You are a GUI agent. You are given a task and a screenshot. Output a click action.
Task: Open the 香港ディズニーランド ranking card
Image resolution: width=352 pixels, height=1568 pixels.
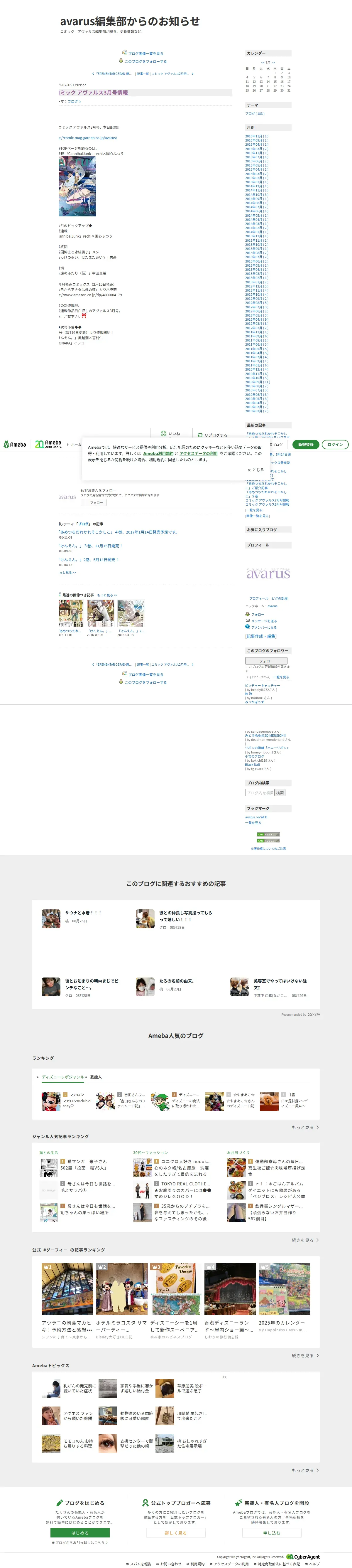(230, 1301)
